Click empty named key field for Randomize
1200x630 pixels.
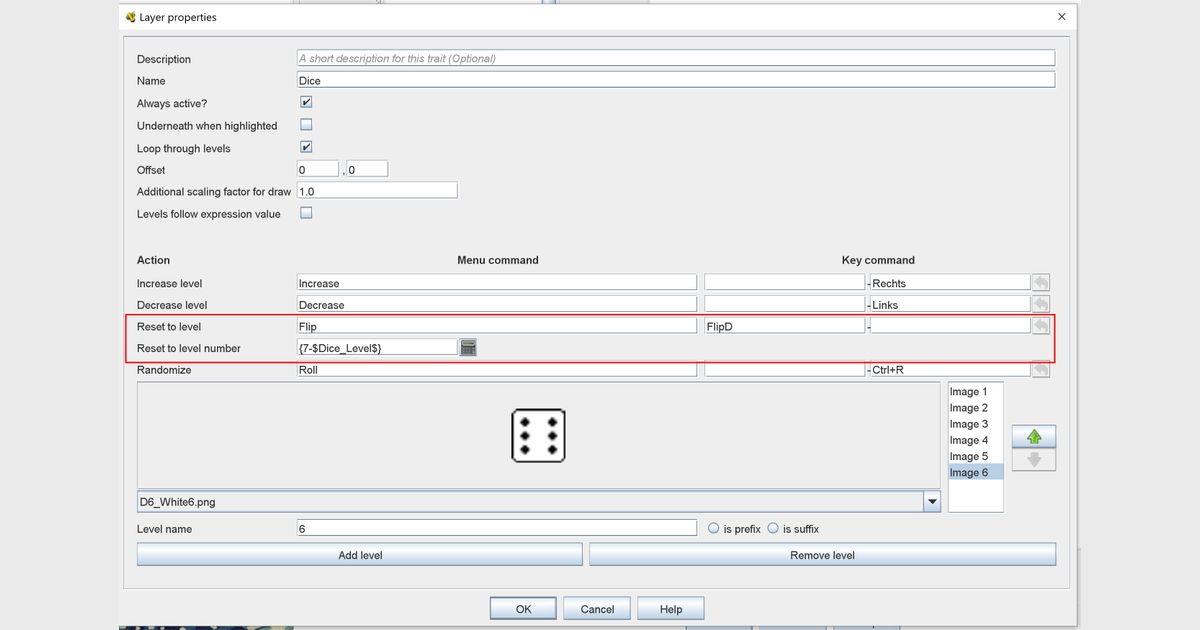point(785,370)
